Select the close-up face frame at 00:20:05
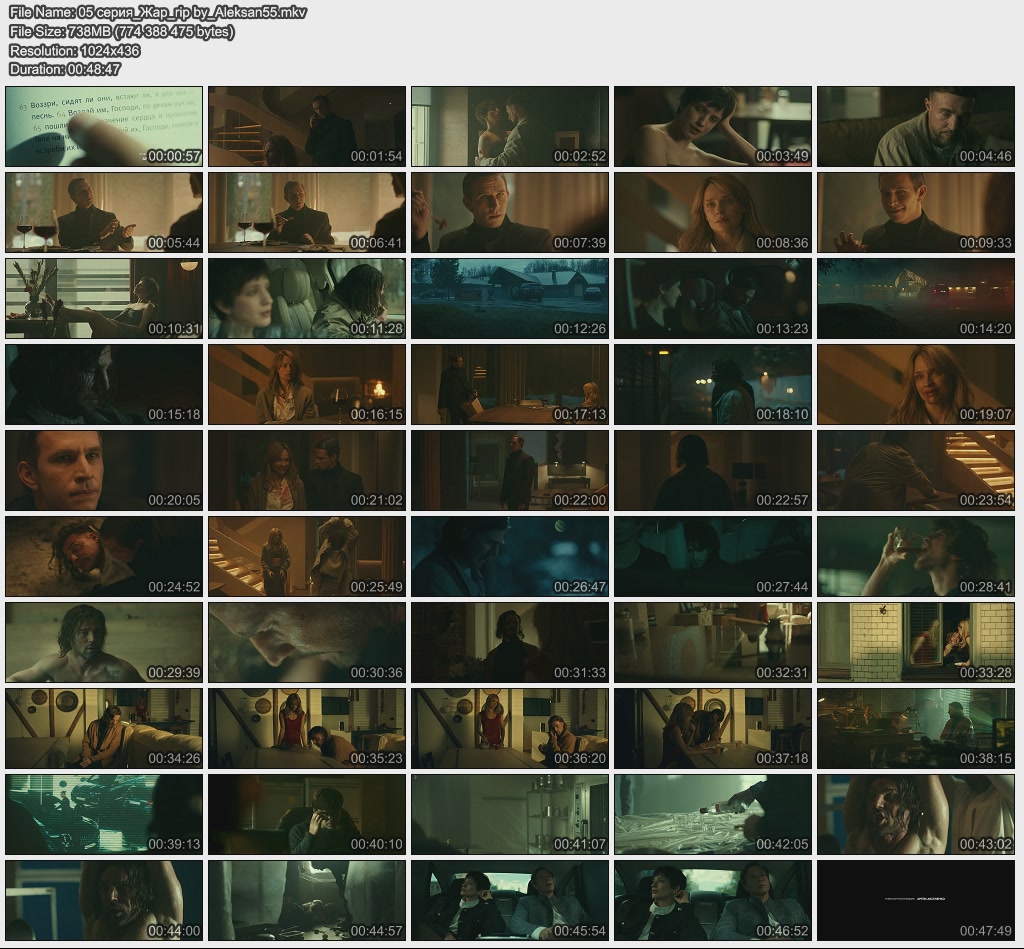The height and width of the screenshot is (949, 1024). tap(104, 470)
